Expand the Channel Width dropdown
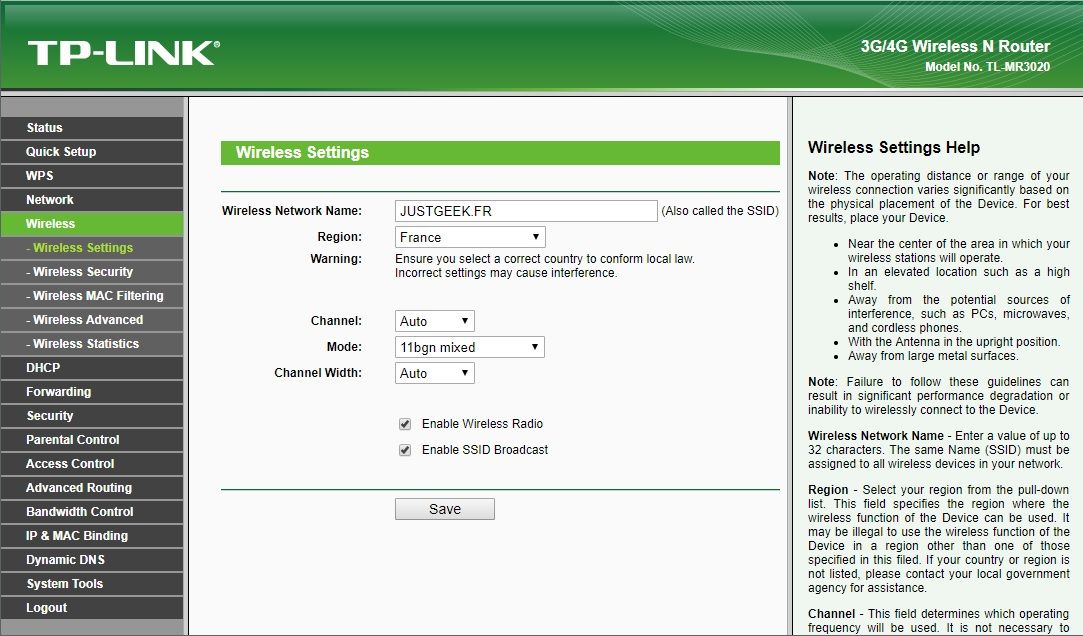Viewport: 1083px width, 636px height. coord(435,373)
